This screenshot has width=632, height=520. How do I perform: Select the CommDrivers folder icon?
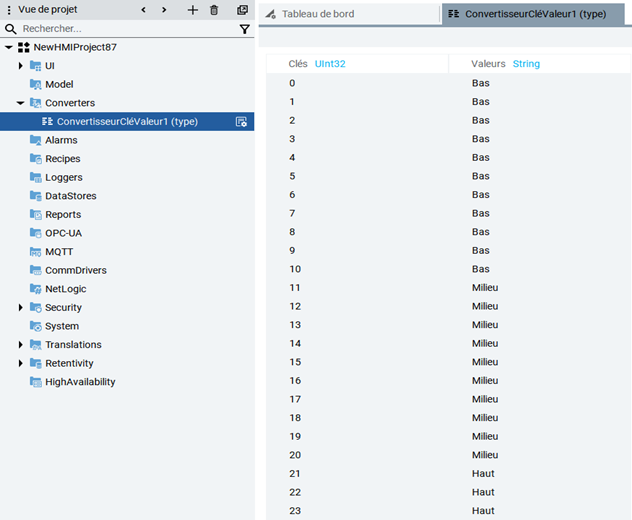(35, 270)
